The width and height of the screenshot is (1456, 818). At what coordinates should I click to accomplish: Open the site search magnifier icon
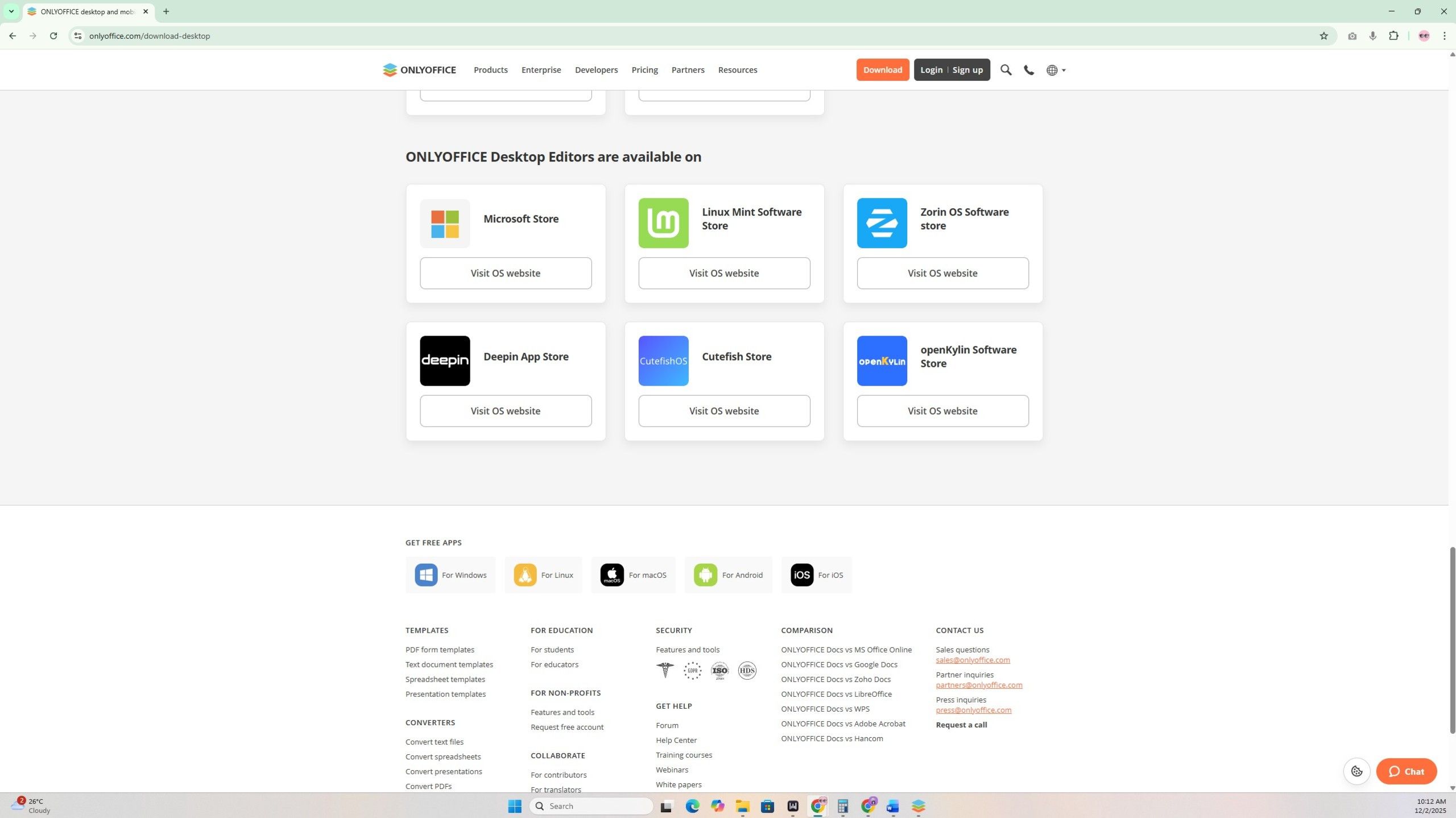pyautogui.click(x=1006, y=70)
